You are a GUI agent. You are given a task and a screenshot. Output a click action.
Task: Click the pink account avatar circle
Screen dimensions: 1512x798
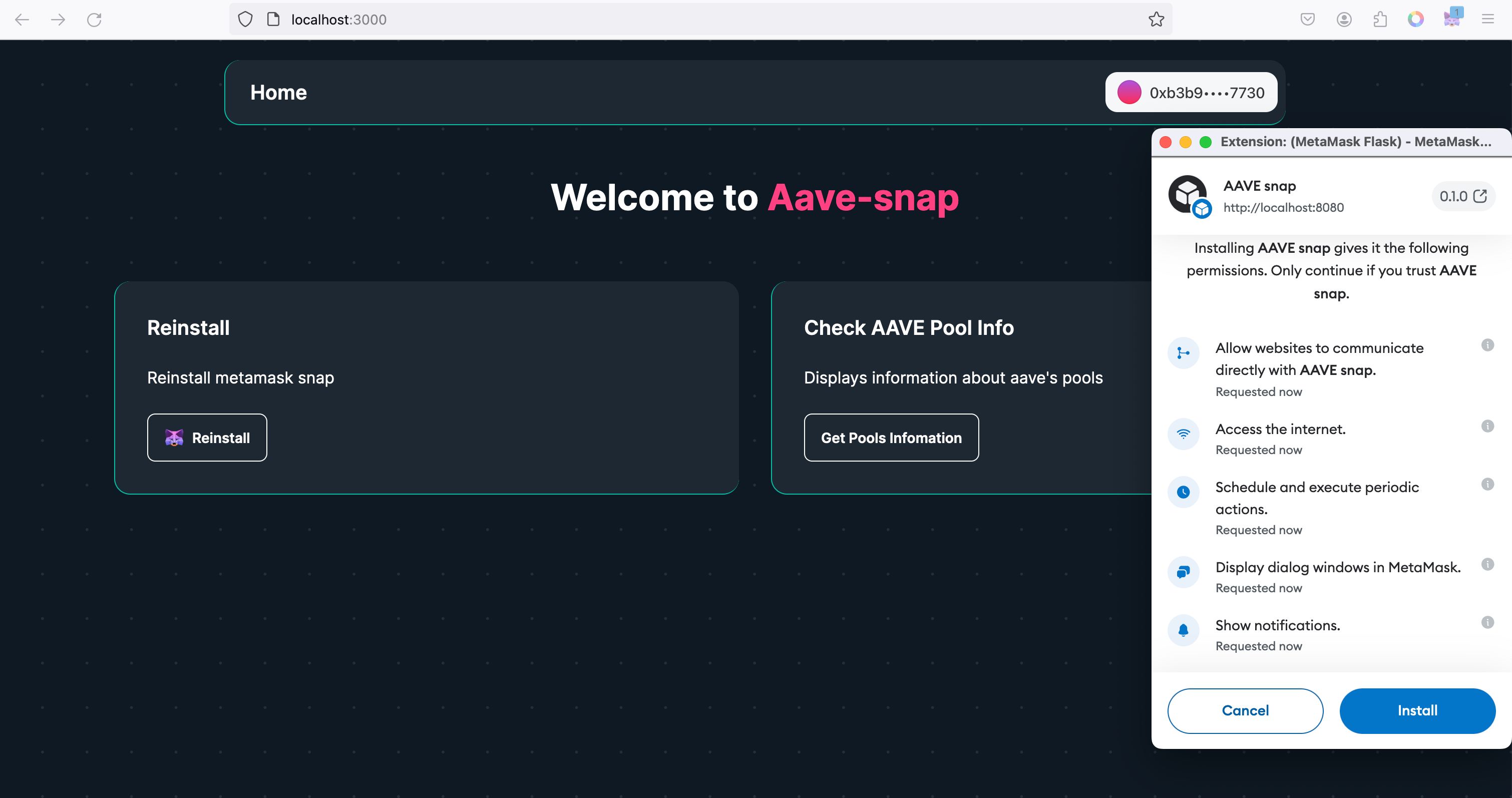pos(1128,92)
